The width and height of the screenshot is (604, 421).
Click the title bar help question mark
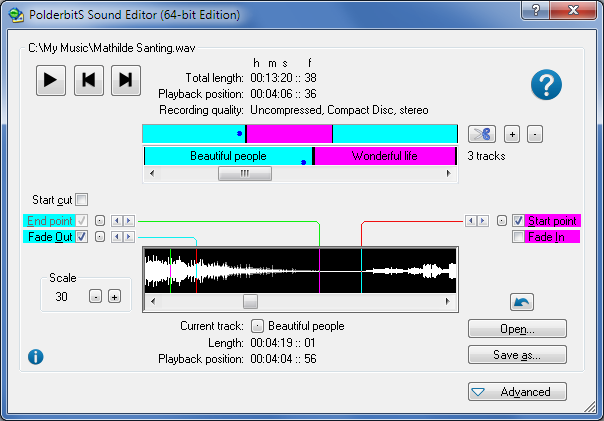535,10
